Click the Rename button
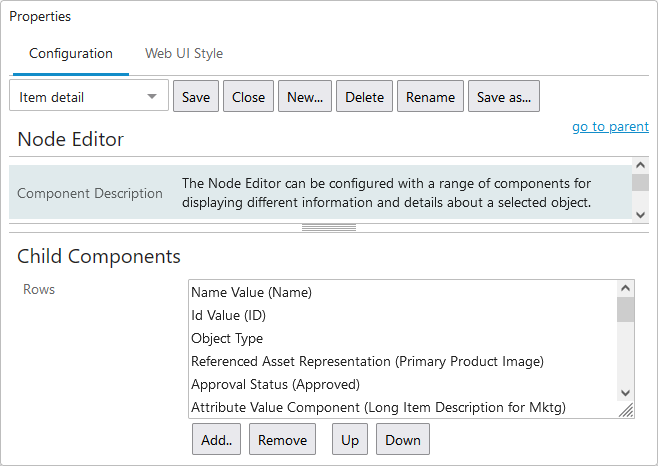This screenshot has height=466, width=658. (431, 97)
